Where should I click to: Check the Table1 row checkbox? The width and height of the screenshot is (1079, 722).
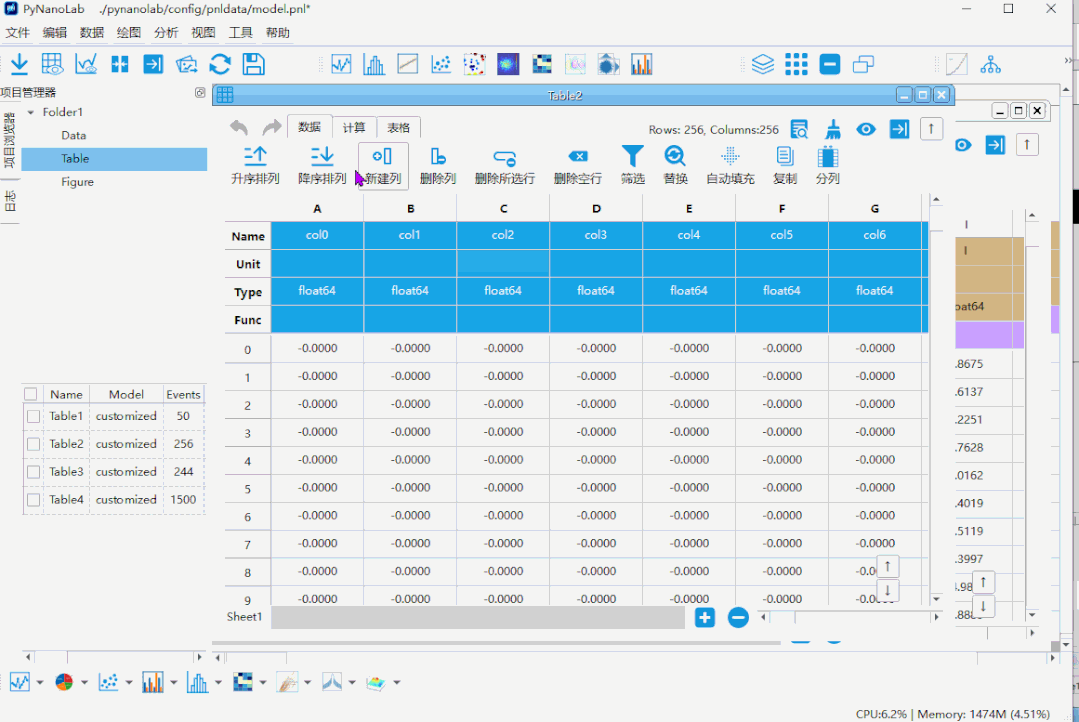coord(33,416)
